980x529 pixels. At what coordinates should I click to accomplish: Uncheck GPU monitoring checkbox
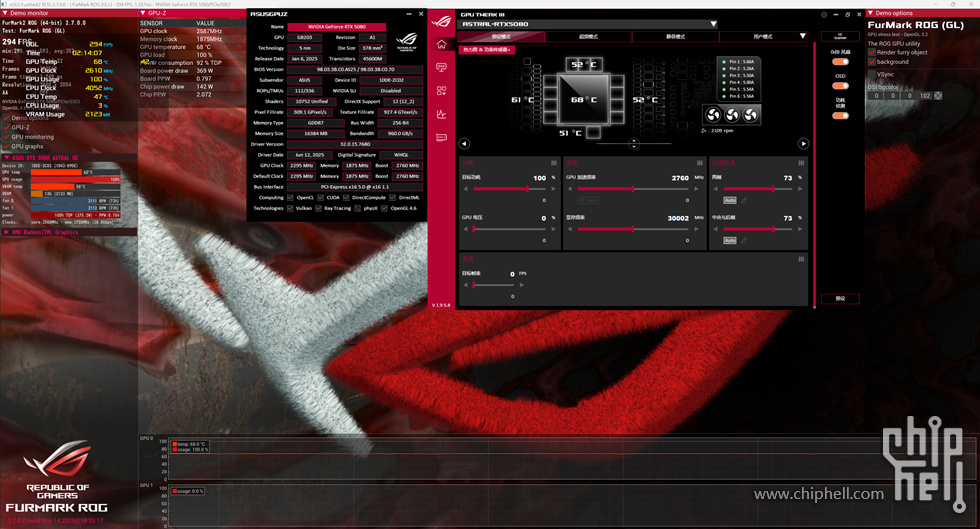pos(6,137)
